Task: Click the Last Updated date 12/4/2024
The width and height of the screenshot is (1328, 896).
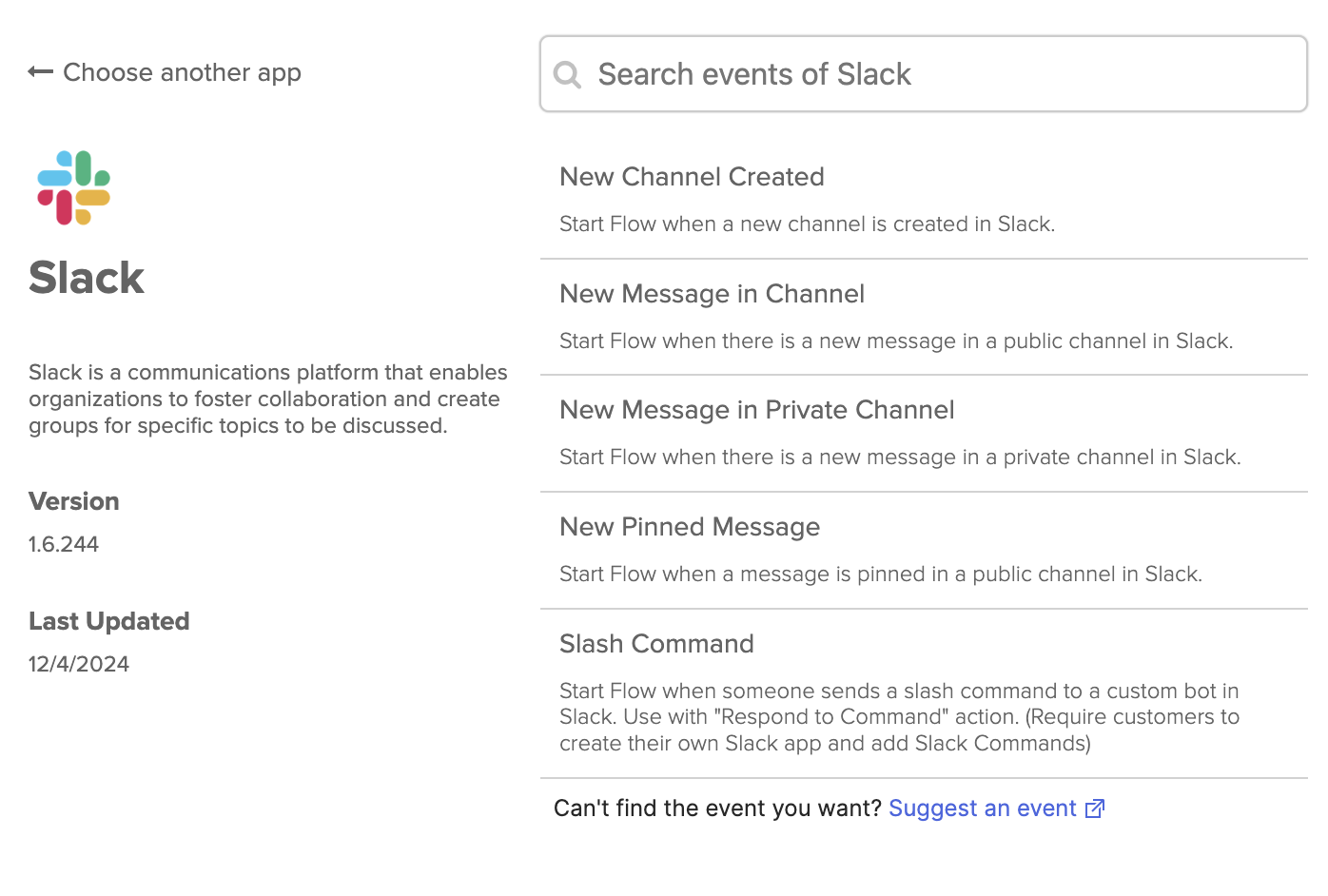Action: point(78,663)
